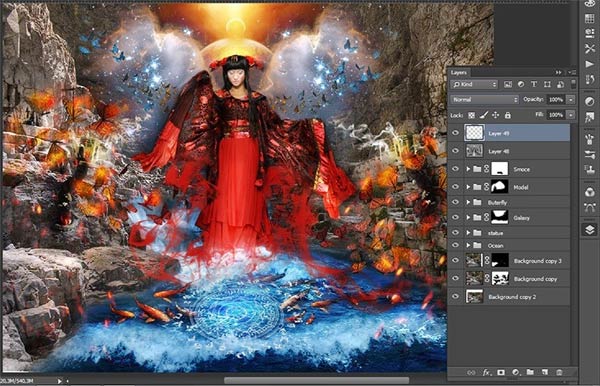The image size is (600, 386).
Task: Open the Normal blend mode dropdown
Action: (484, 99)
